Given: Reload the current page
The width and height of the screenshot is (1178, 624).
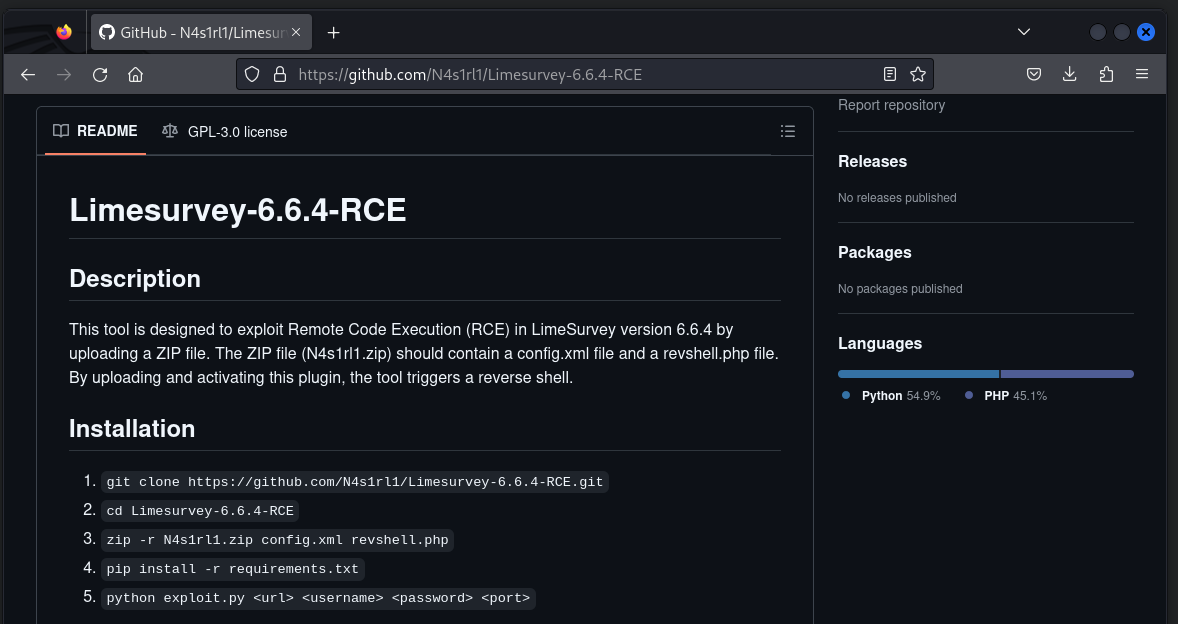Looking at the screenshot, I should point(100,75).
